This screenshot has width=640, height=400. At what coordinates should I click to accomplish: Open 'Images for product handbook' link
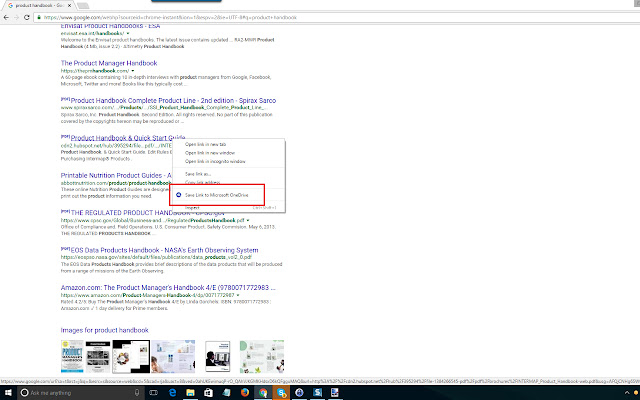click(x=104, y=330)
